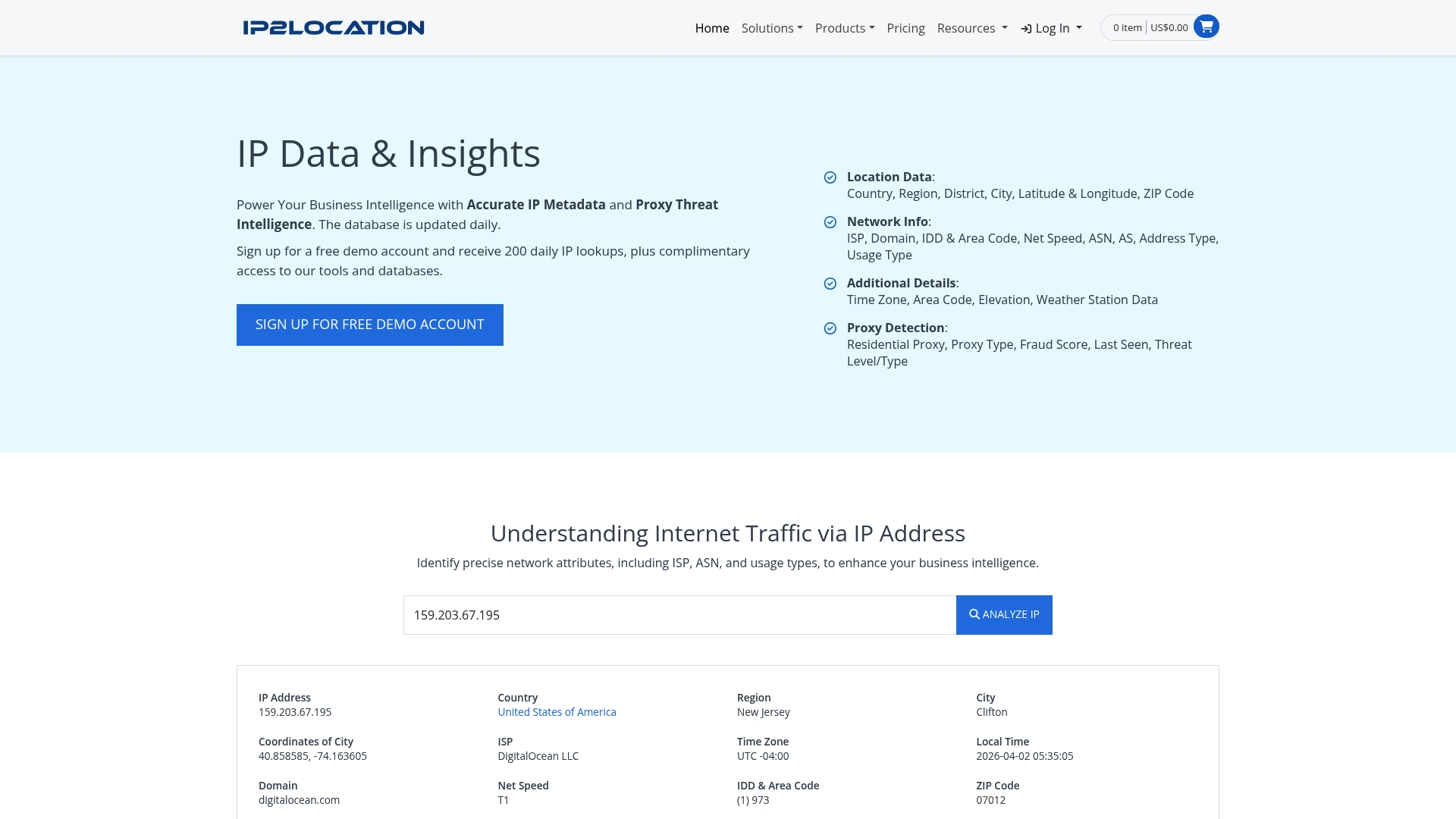Click the Proxy Detection checkmark icon
This screenshot has height=819, width=1456.
click(830, 328)
